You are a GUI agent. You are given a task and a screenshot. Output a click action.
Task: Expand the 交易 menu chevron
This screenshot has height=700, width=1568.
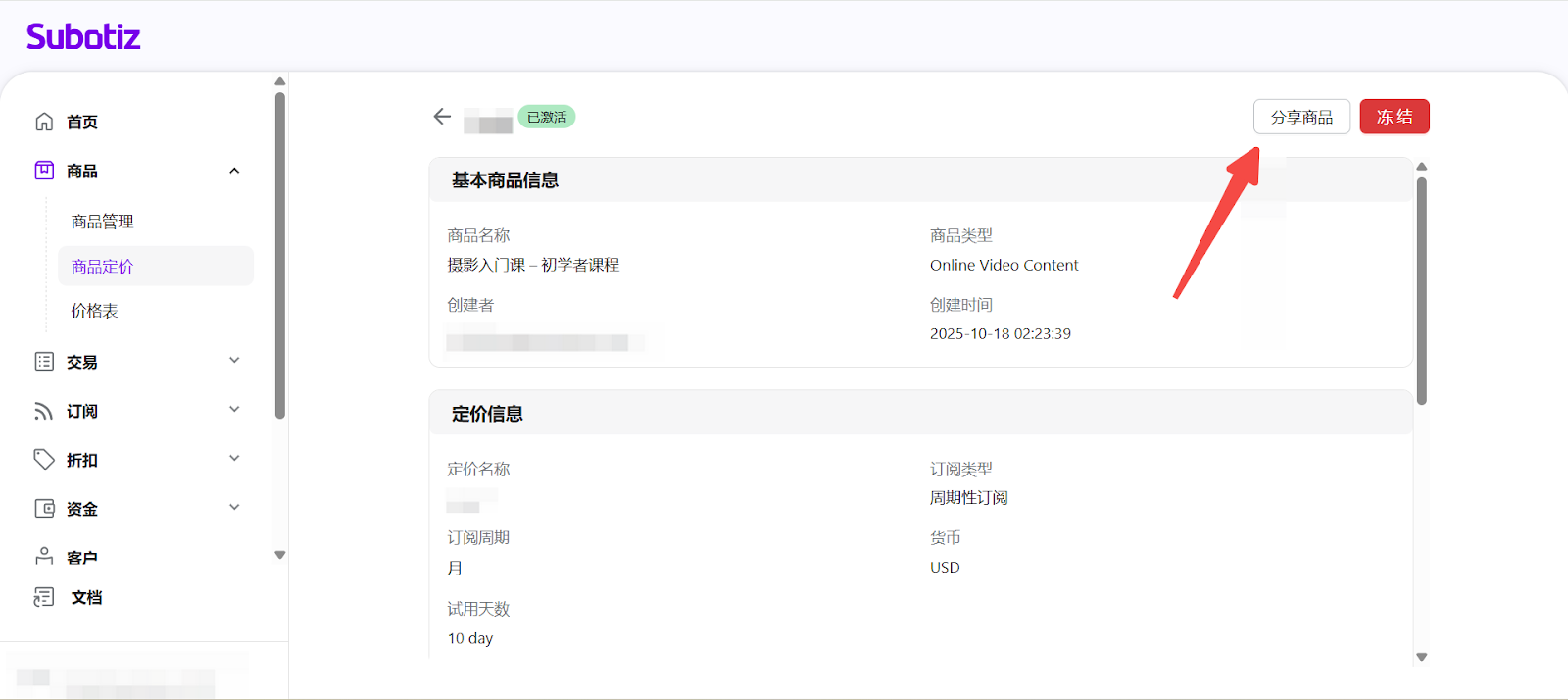[x=234, y=361]
